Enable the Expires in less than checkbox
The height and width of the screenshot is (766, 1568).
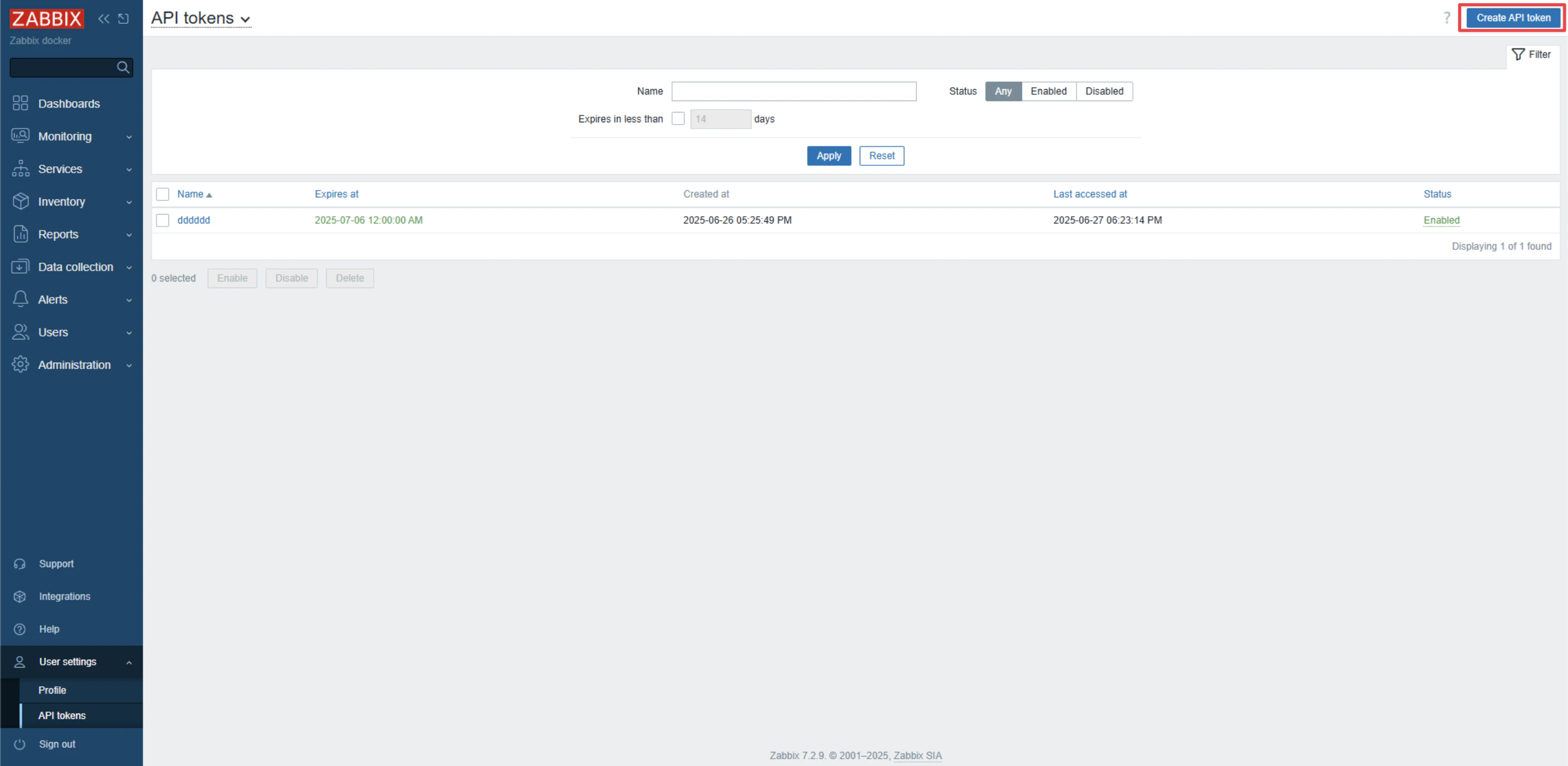678,119
